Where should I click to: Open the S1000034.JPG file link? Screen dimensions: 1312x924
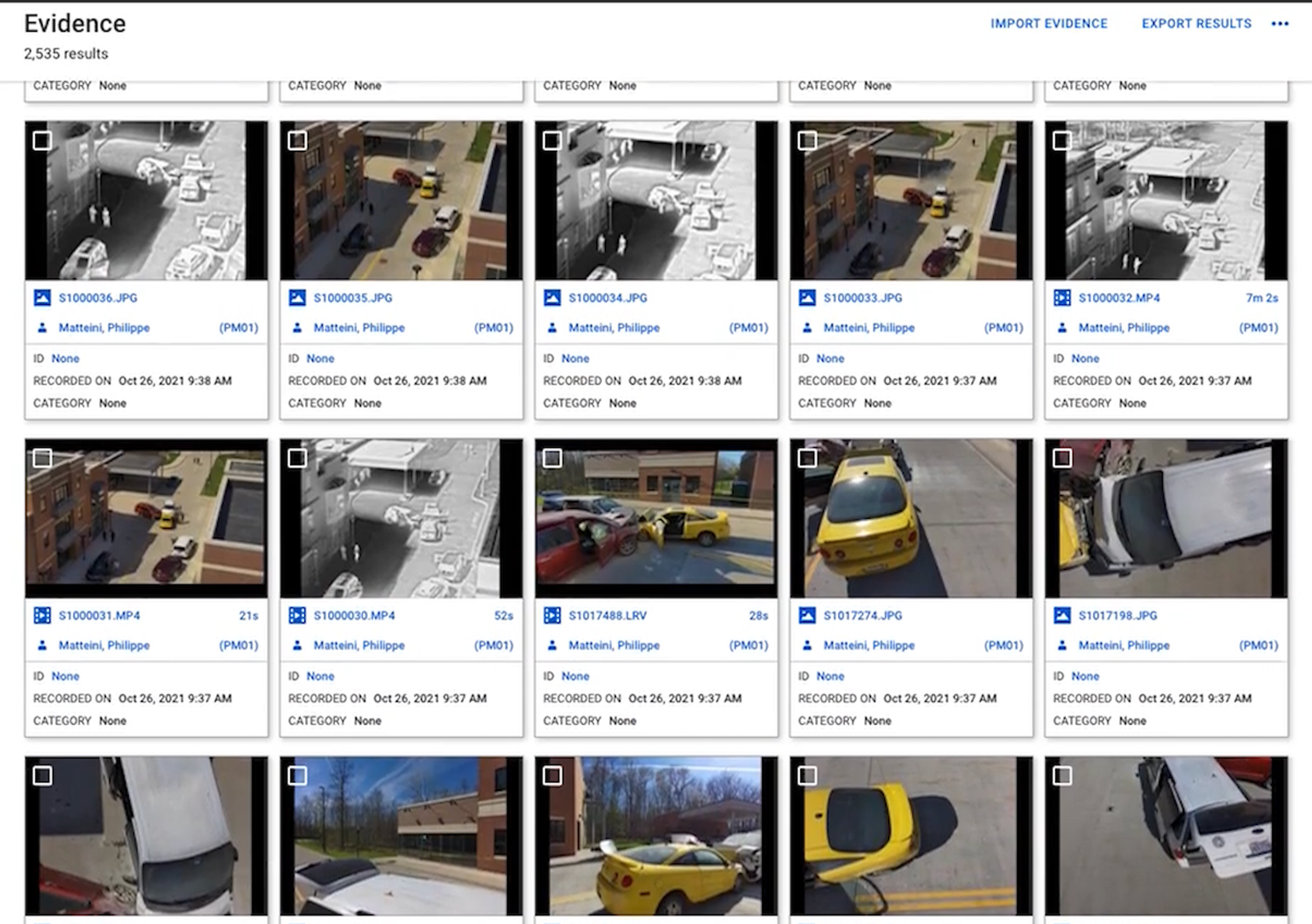608,298
